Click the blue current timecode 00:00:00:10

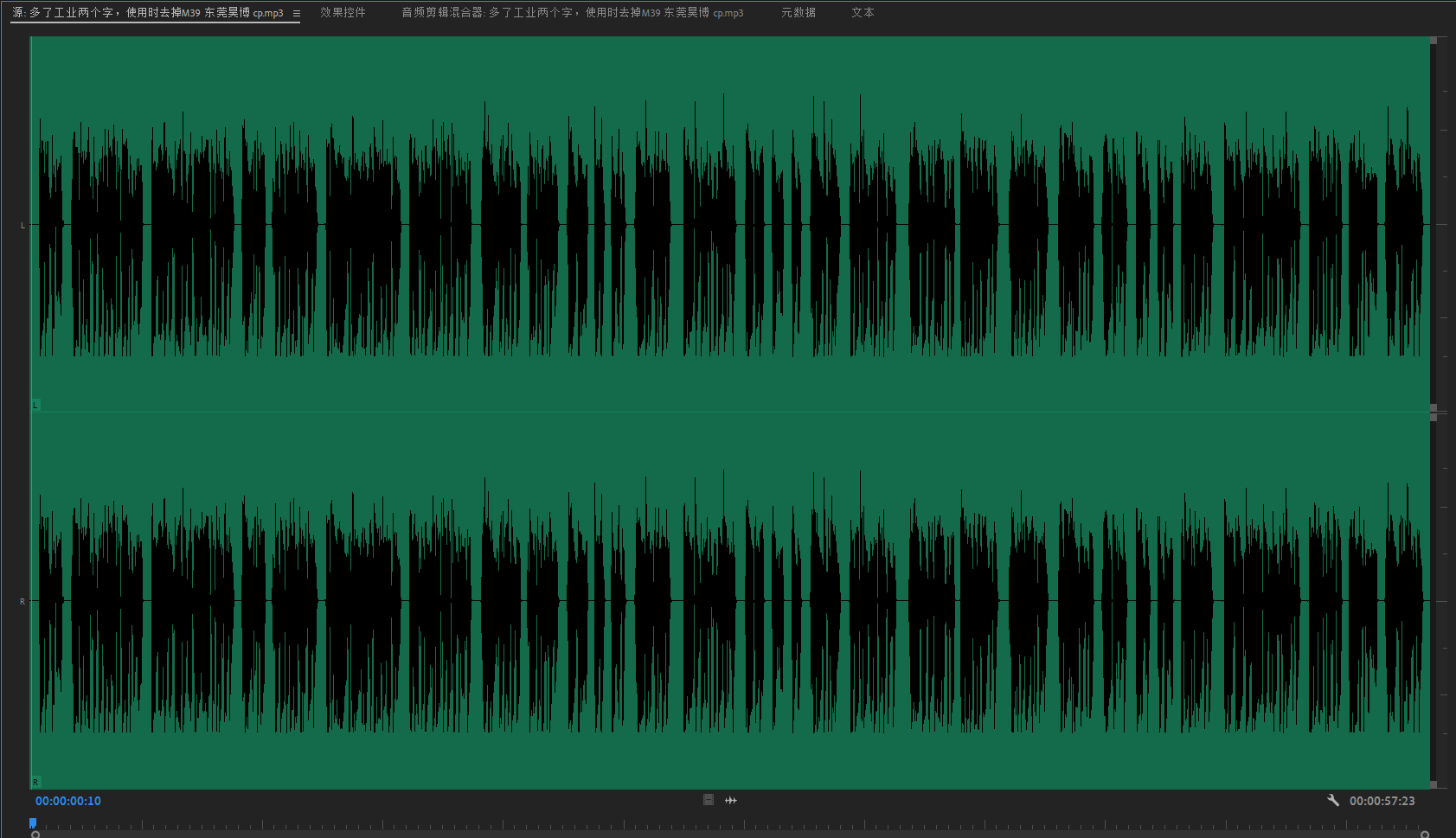tap(68, 801)
